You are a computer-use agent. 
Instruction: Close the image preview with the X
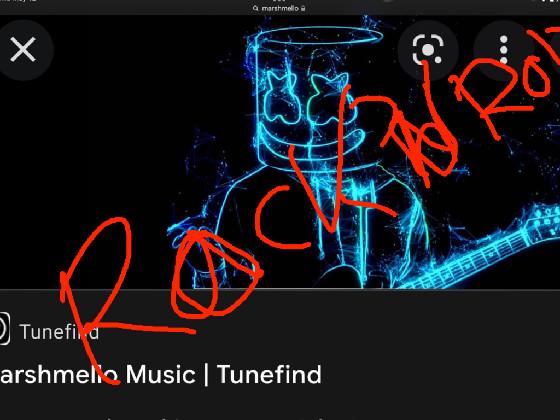pyautogui.click(x=23, y=50)
